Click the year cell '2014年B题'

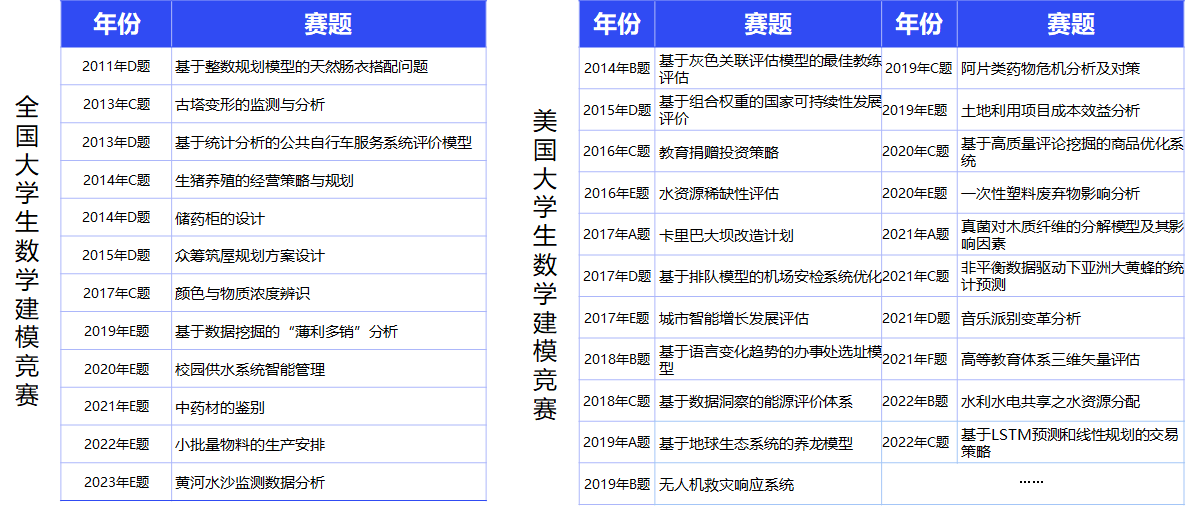point(617,68)
